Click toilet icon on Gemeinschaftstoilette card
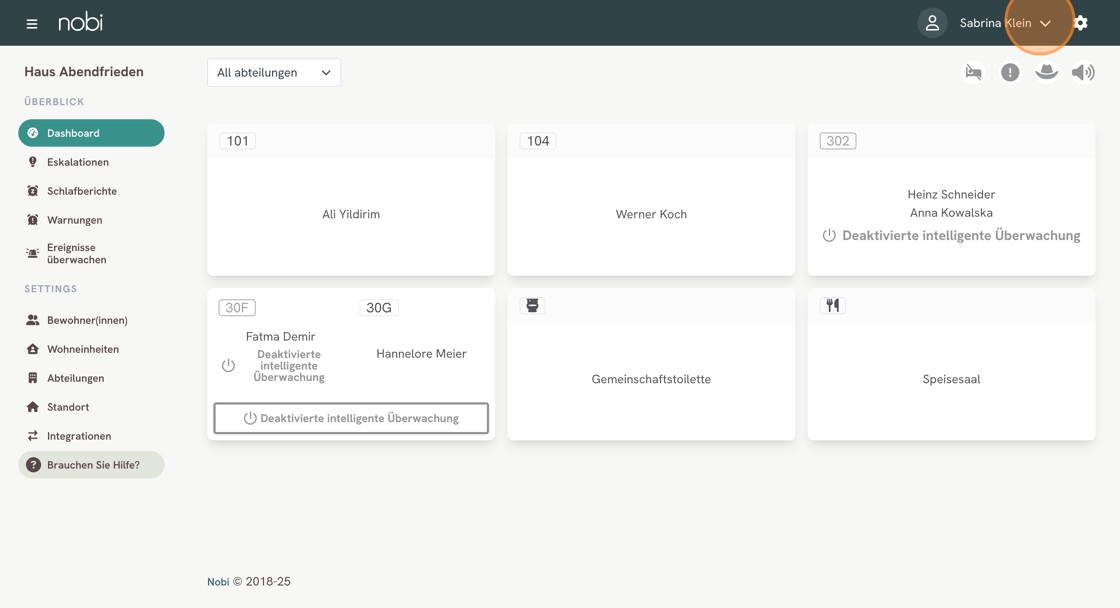This screenshot has height=608, width=1120. coord(532,306)
